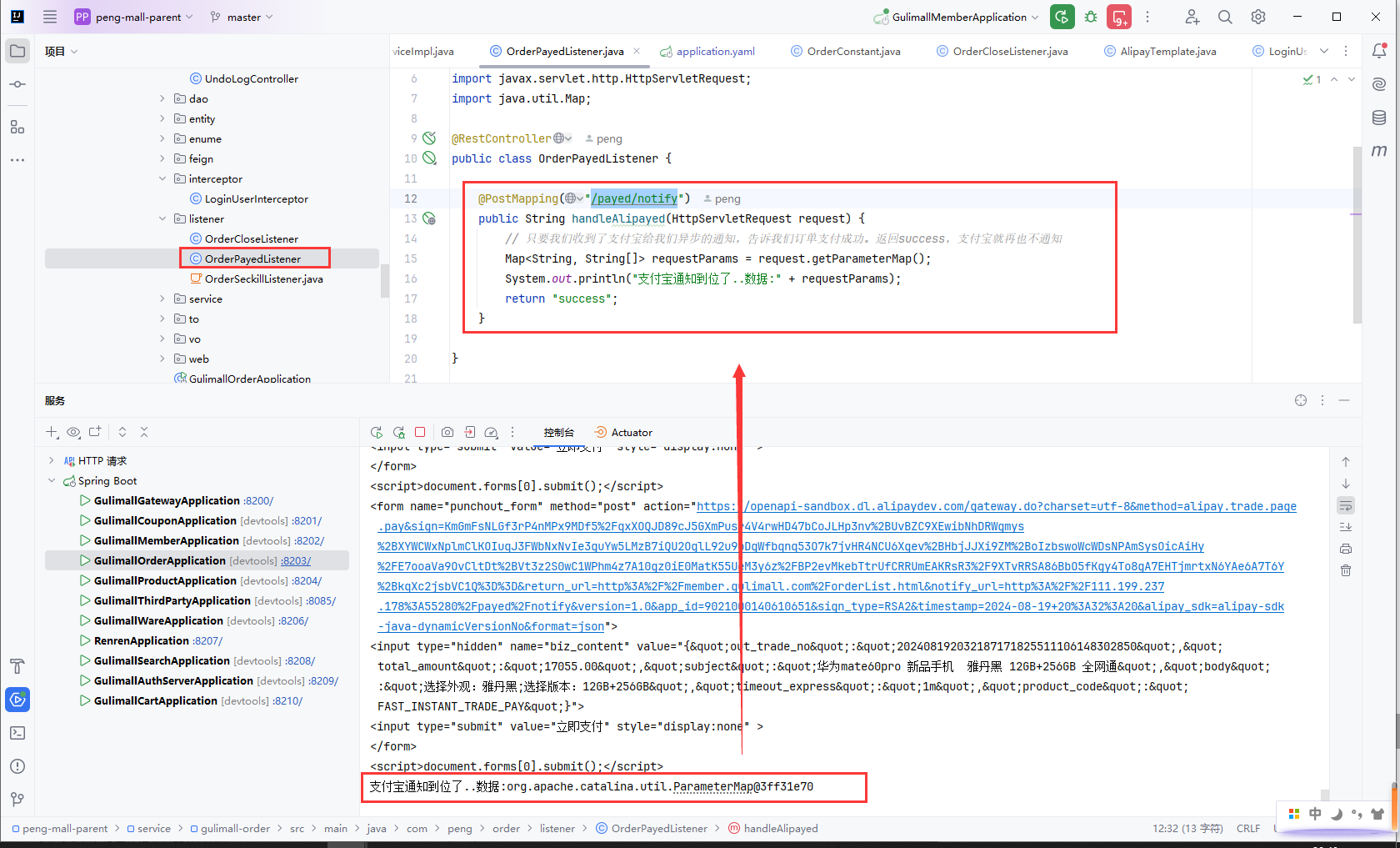1400x848 pixels.
Task: Open IDE settings gear
Action: coord(1258,17)
